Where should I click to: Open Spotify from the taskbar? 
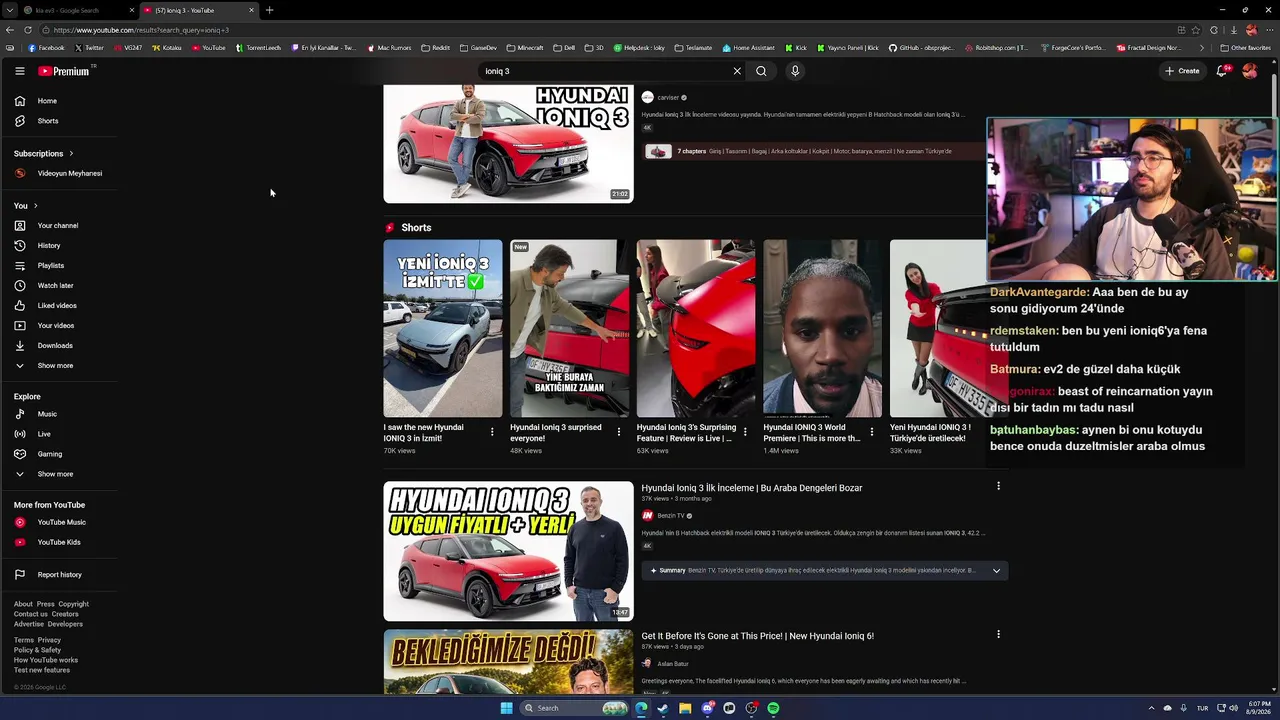point(773,708)
